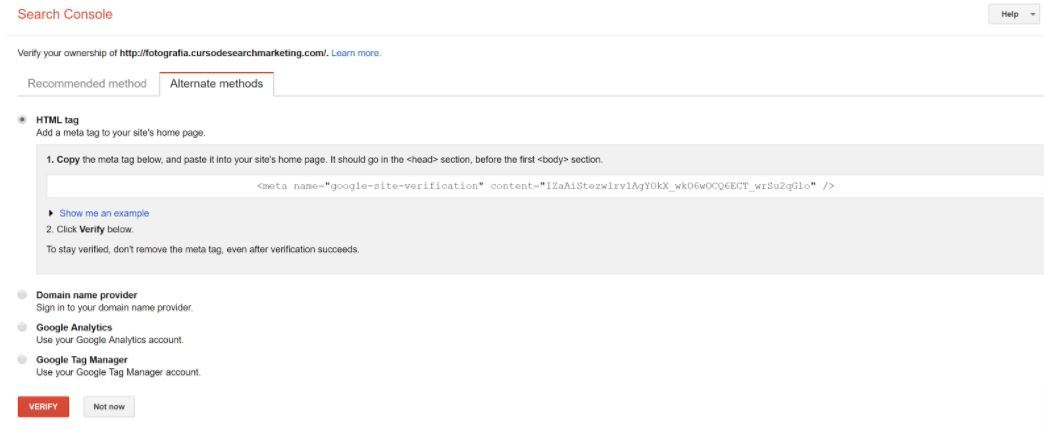Click the 'To stay verified' note text
The width and height of the screenshot is (1044, 430).
202,250
